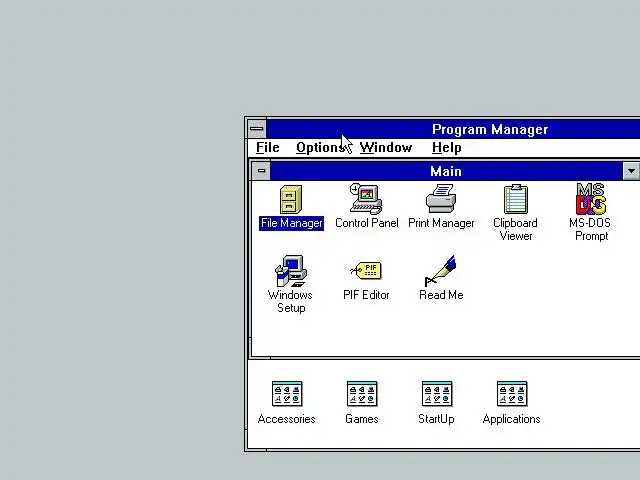Viewport: 640px width, 480px height.
Task: Click the 'Print Manager' label text
Action: (x=441, y=223)
